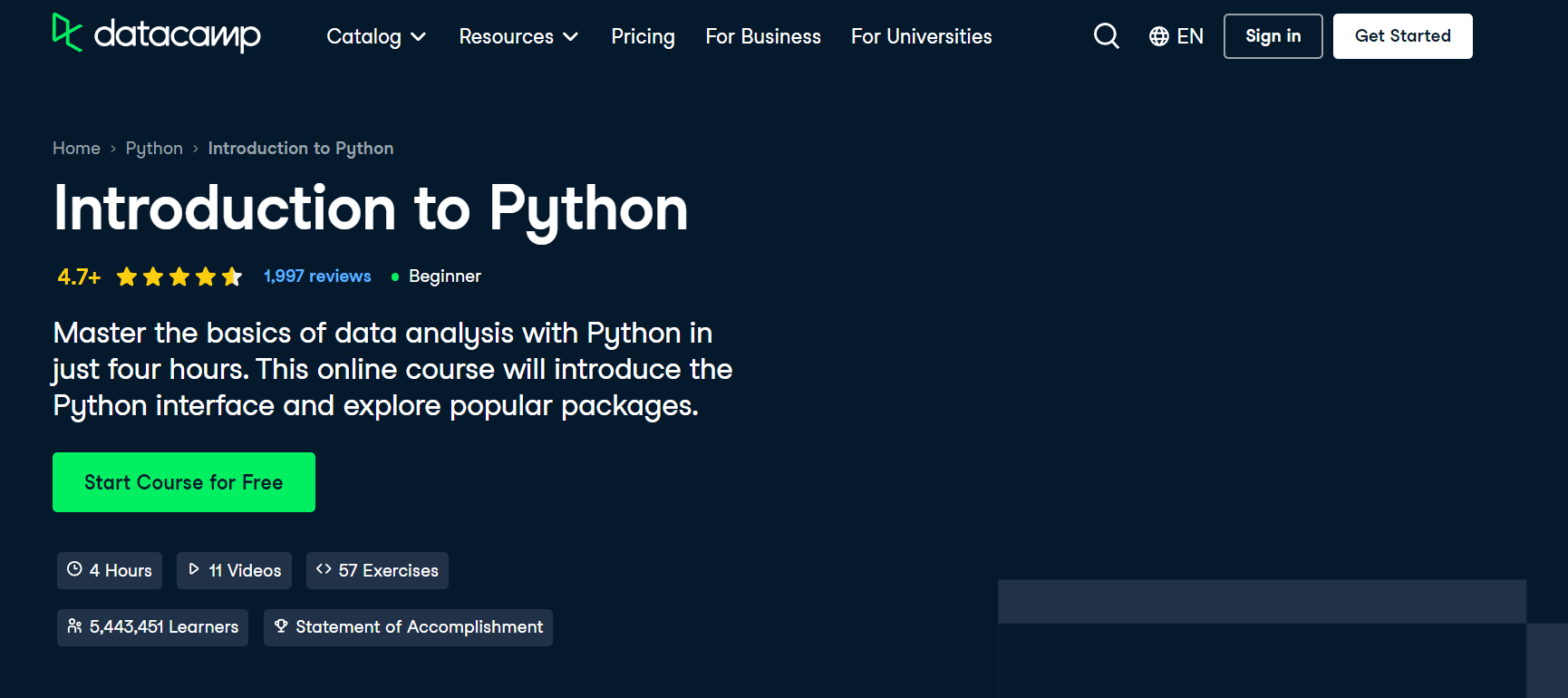Viewport: 1568px width, 698px height.
Task: Go to Home in the breadcrumb
Action: coord(76,149)
